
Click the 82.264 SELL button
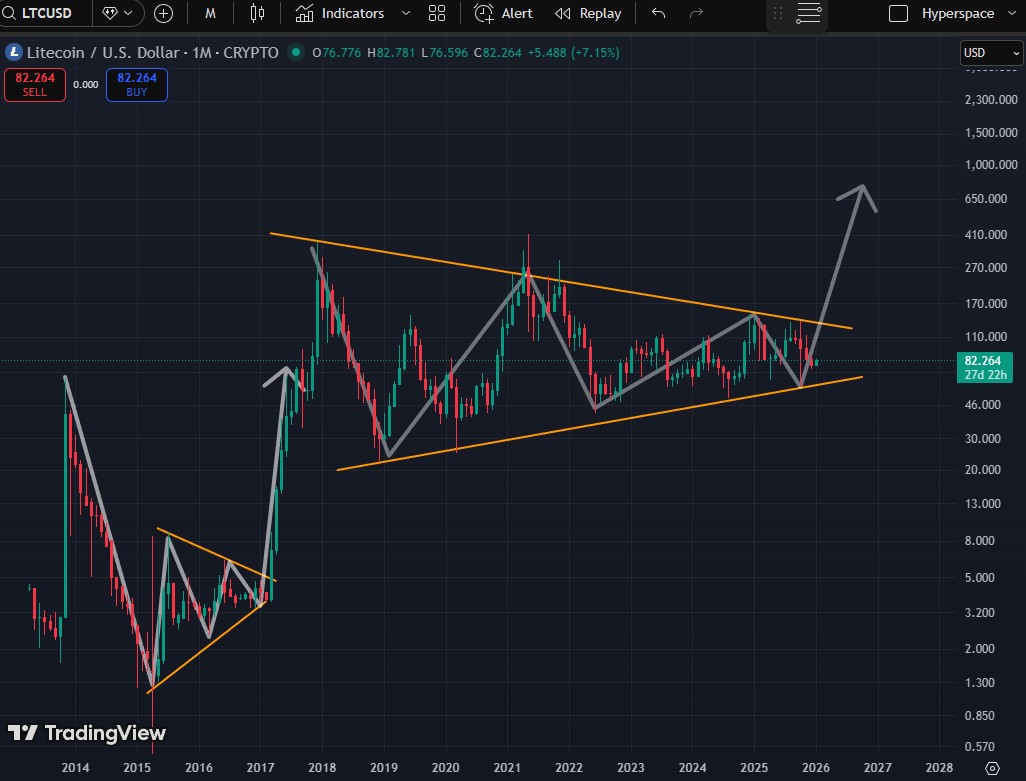35,84
